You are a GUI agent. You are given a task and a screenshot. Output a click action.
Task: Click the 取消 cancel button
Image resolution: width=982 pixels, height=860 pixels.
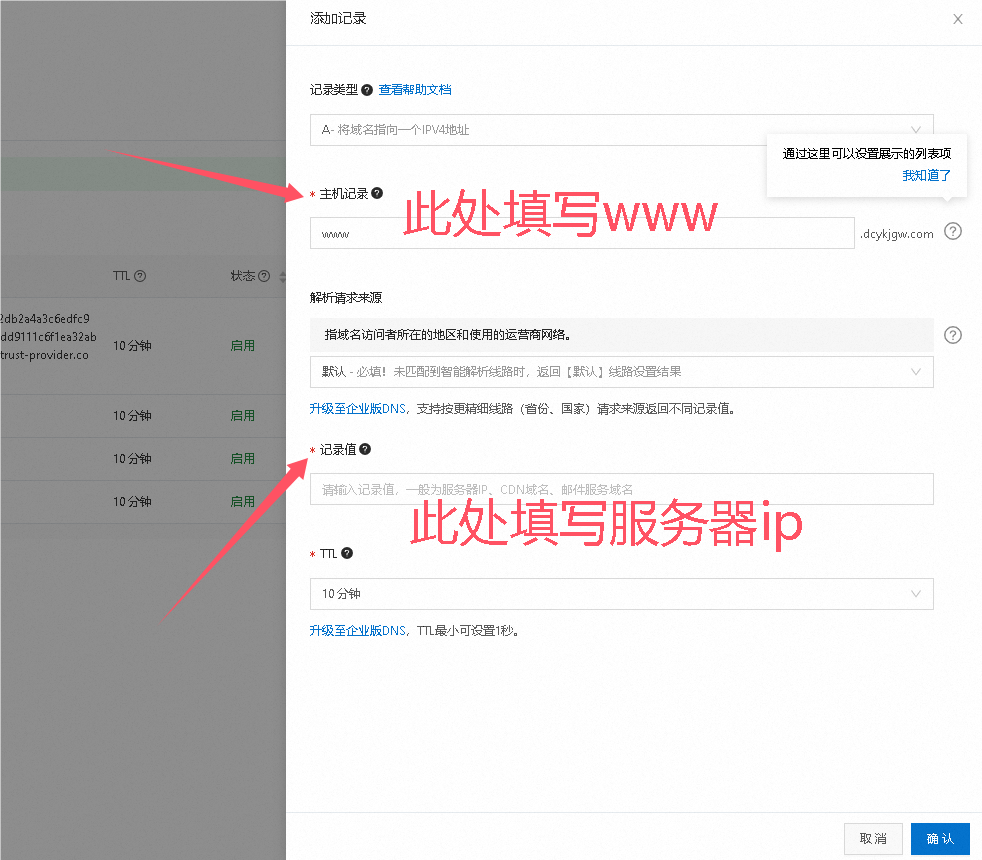(x=873, y=839)
